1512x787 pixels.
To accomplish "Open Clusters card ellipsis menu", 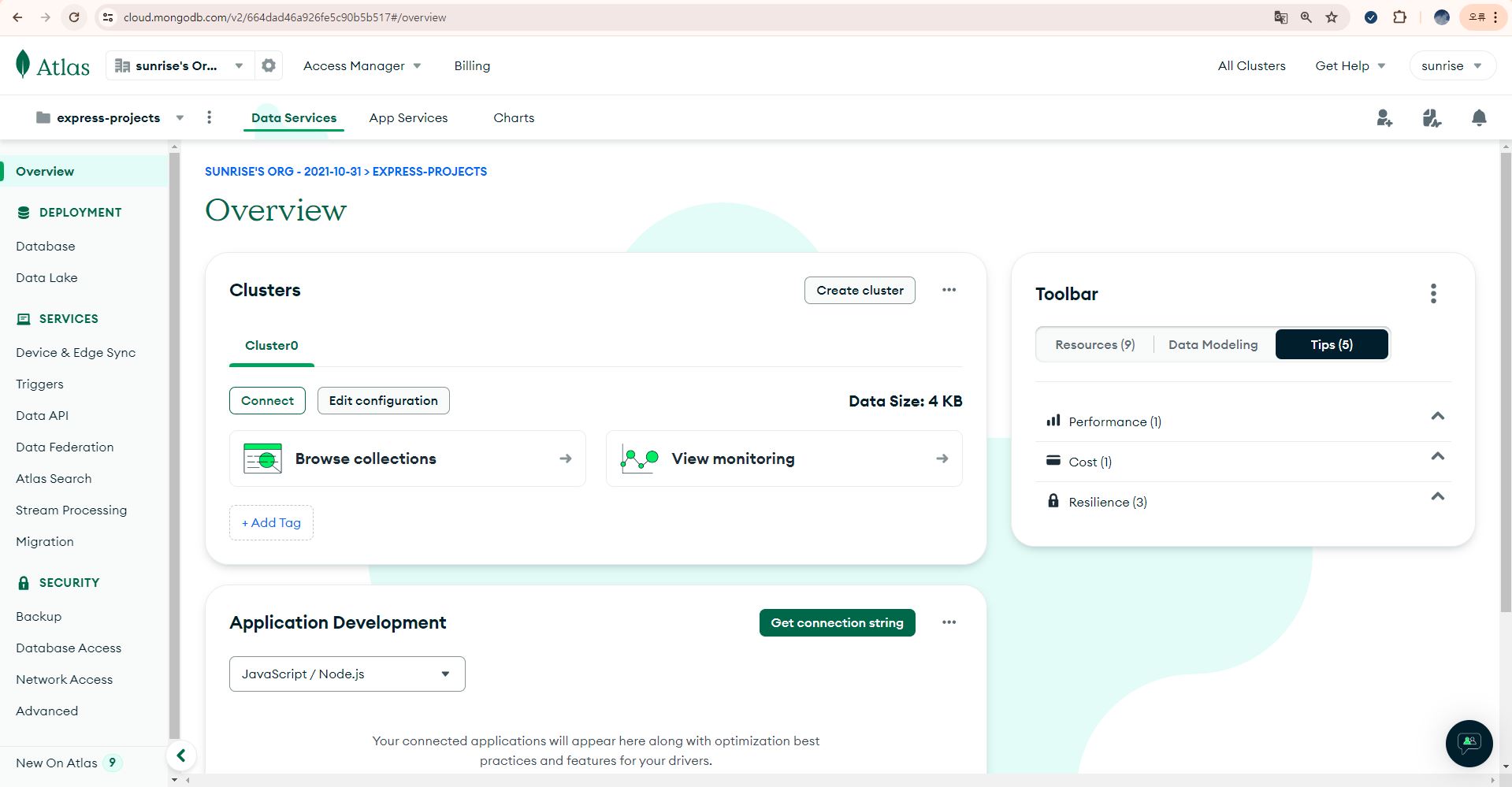I will click(x=949, y=290).
